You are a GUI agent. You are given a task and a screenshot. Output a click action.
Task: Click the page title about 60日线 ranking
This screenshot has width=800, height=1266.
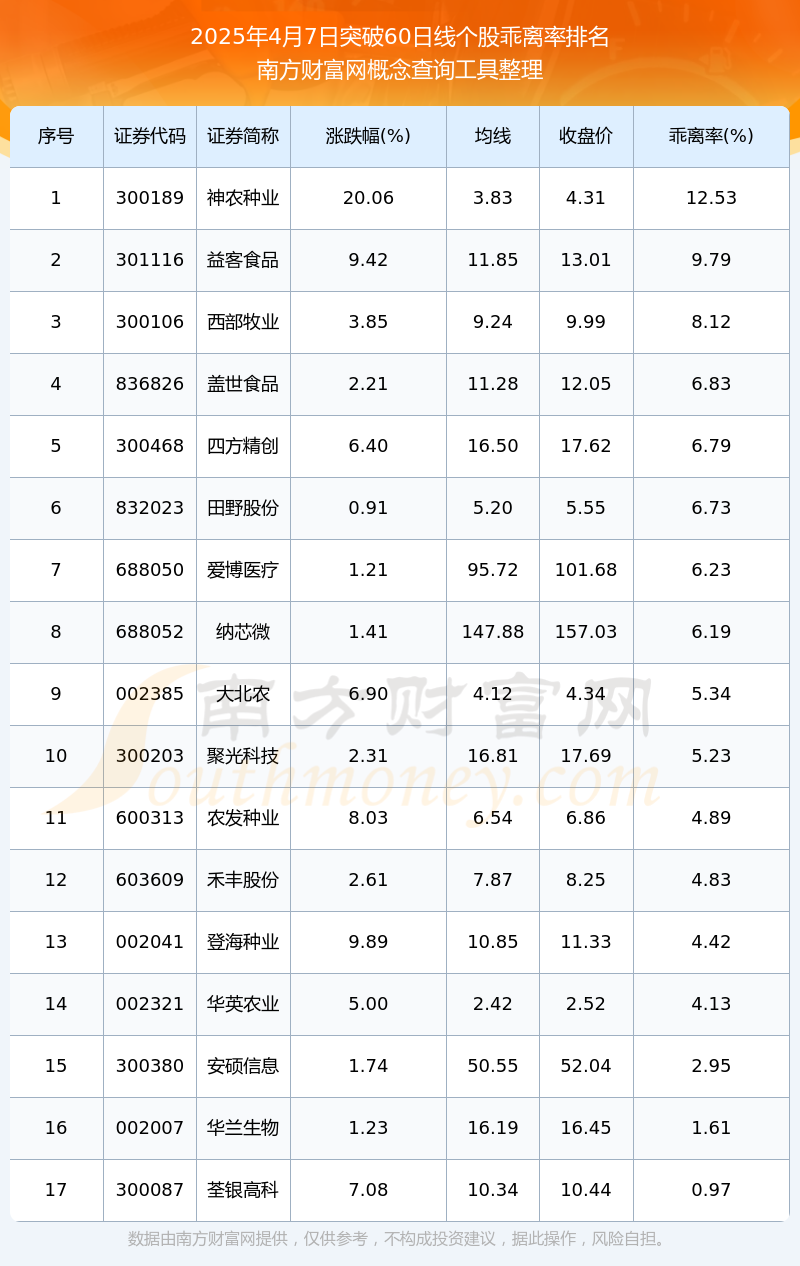tap(400, 38)
